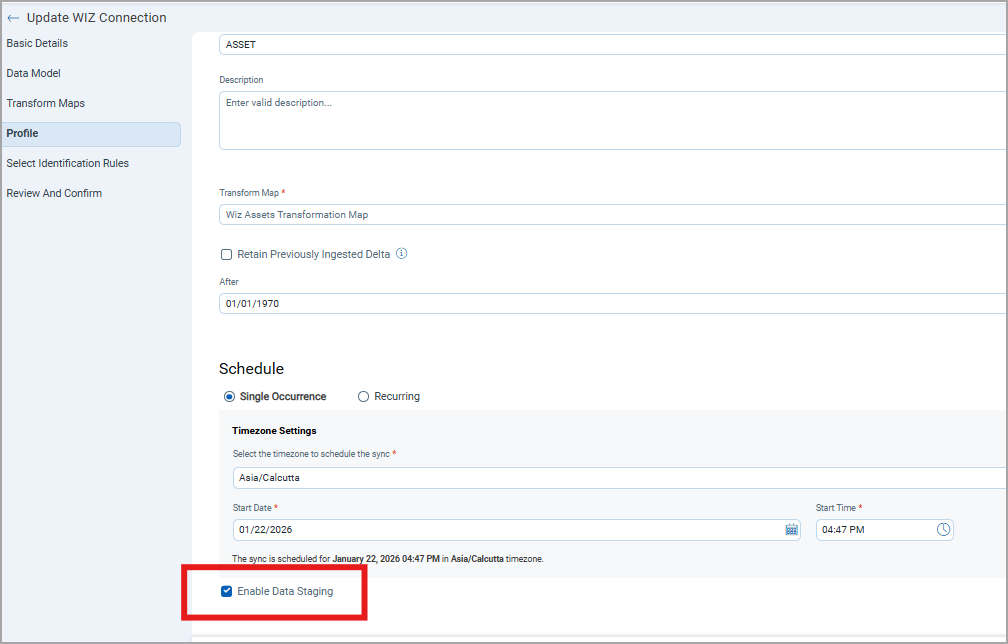Screen dimensions: 1008x644
Task: Go to Transform Maps step
Action: click(46, 103)
